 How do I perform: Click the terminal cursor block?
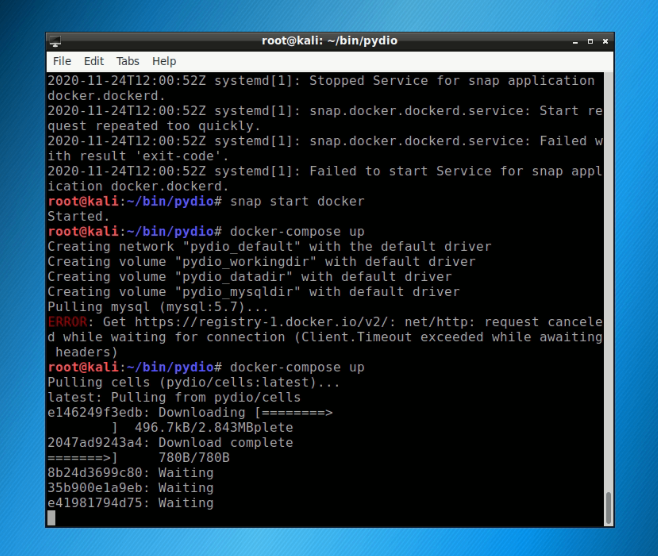[51, 518]
